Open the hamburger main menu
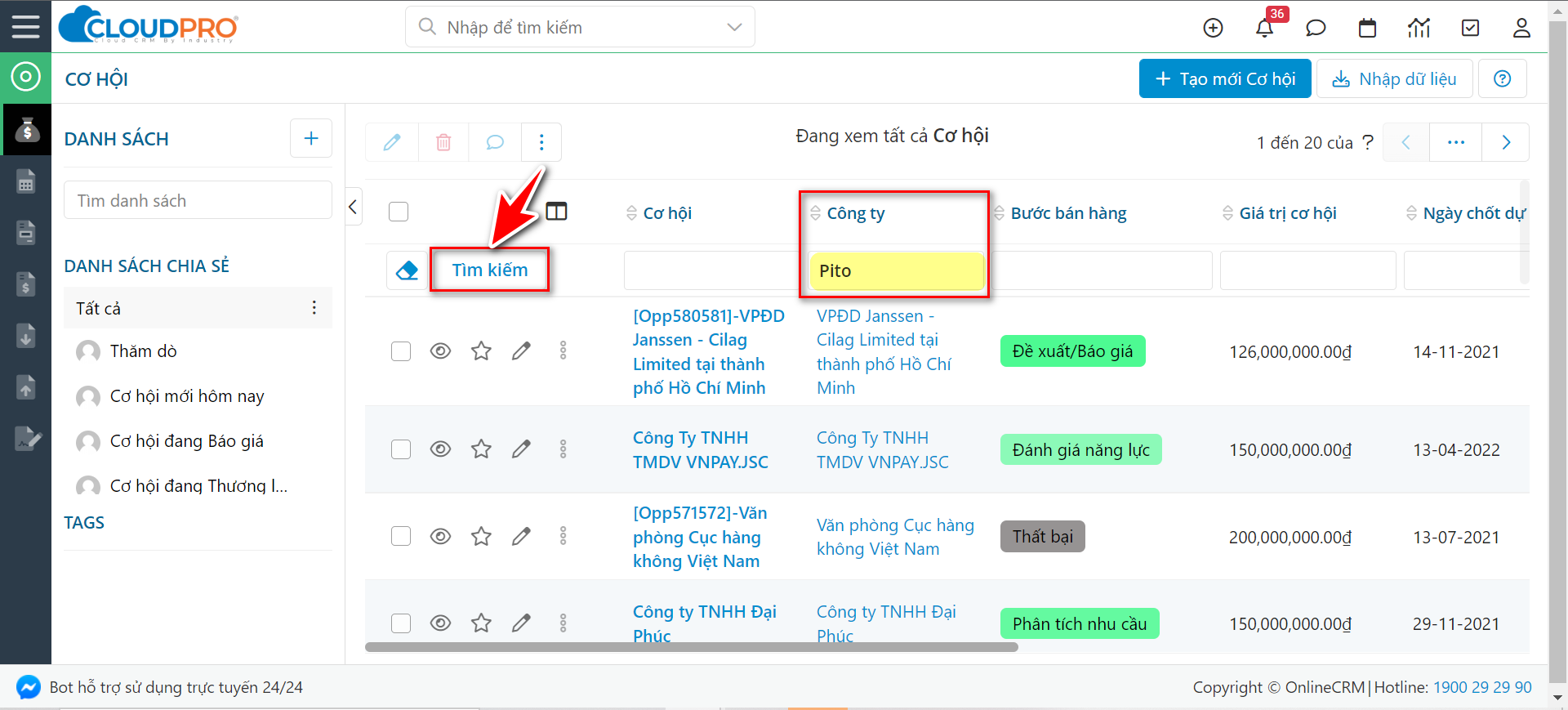 [x=25, y=26]
